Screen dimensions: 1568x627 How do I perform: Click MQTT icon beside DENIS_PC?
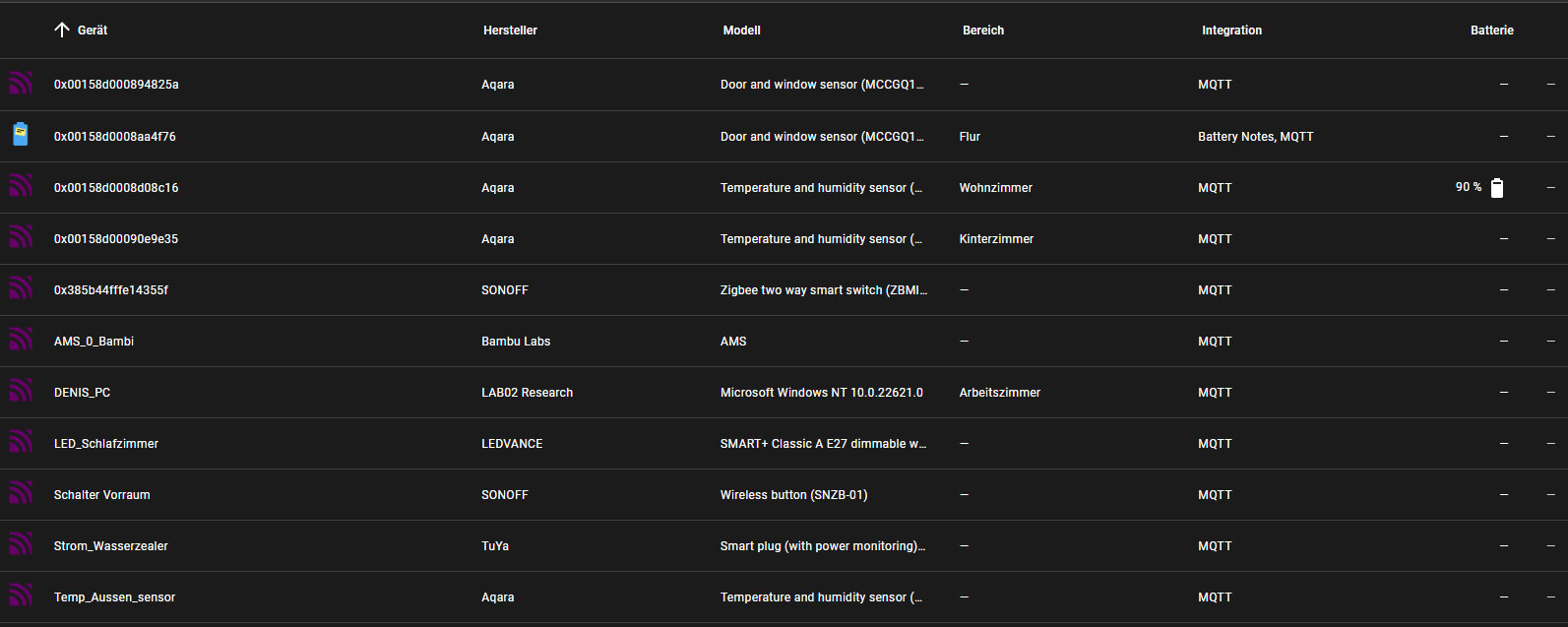click(21, 391)
